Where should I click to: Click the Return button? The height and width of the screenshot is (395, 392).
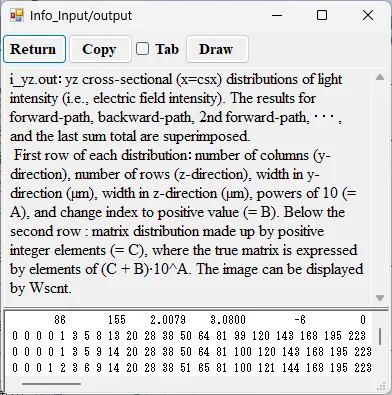34,49
